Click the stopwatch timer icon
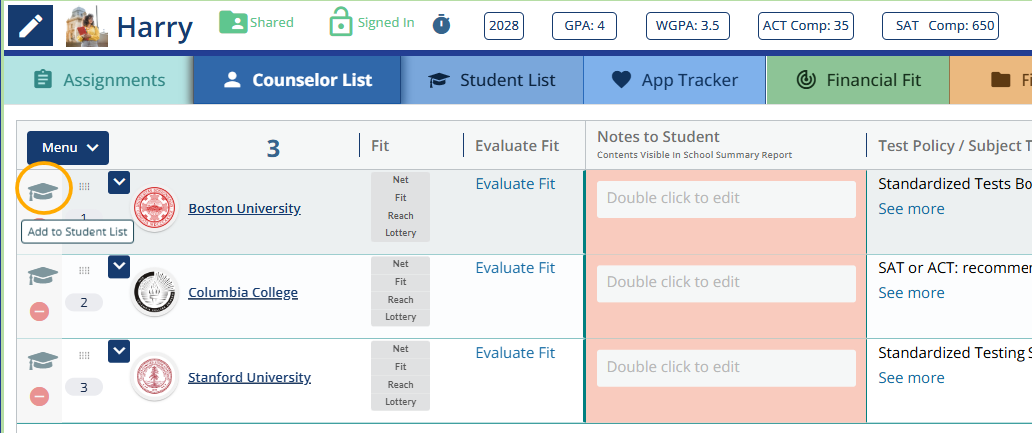Image resolution: width=1032 pixels, height=433 pixels. pyautogui.click(x=441, y=24)
